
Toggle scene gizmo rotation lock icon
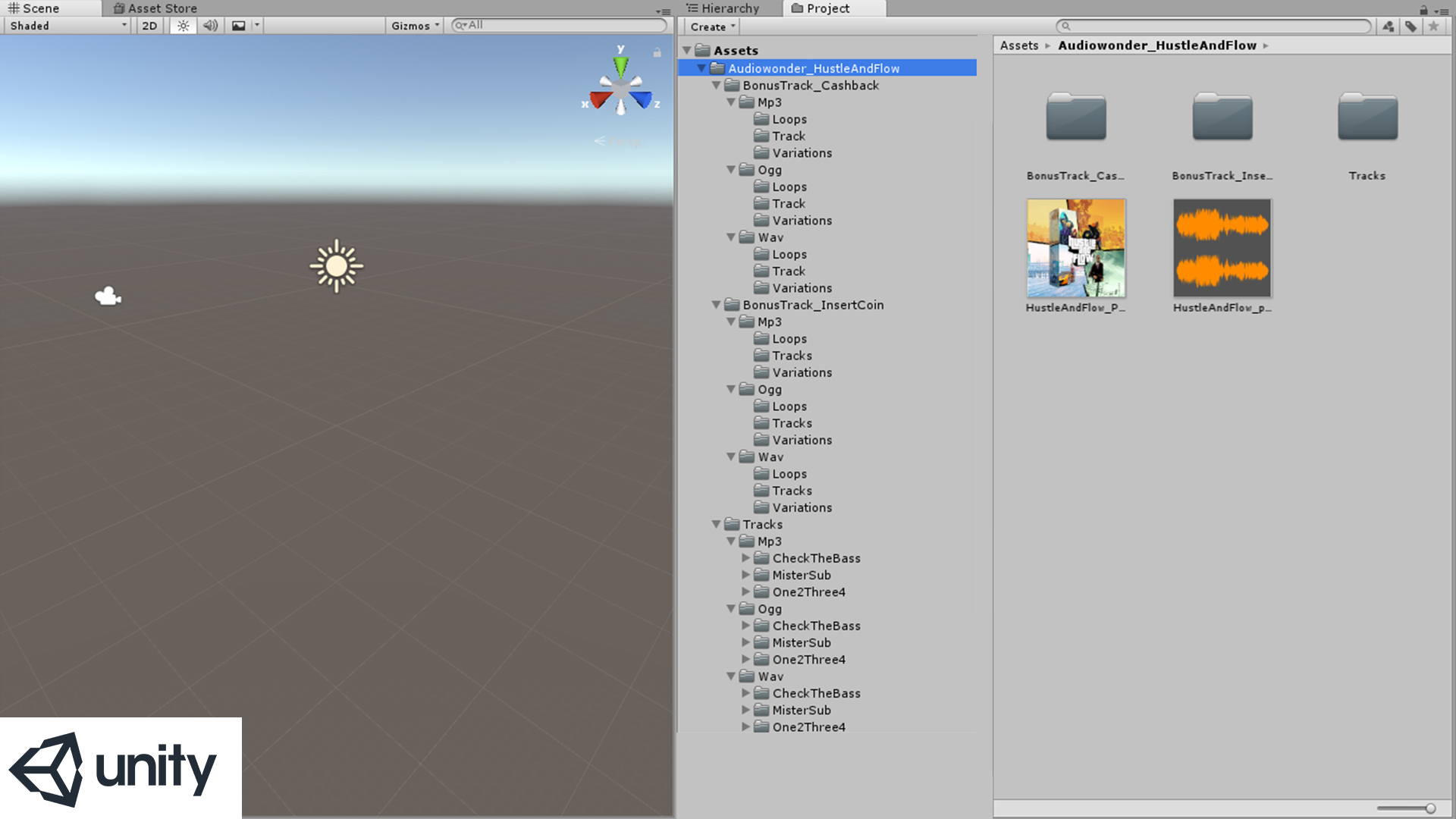(x=657, y=52)
